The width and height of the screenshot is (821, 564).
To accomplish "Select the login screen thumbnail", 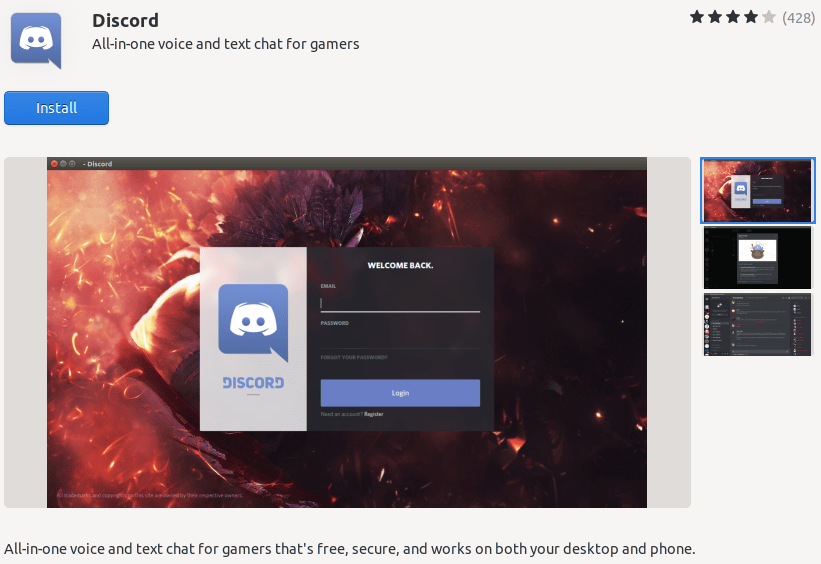I will click(x=758, y=191).
